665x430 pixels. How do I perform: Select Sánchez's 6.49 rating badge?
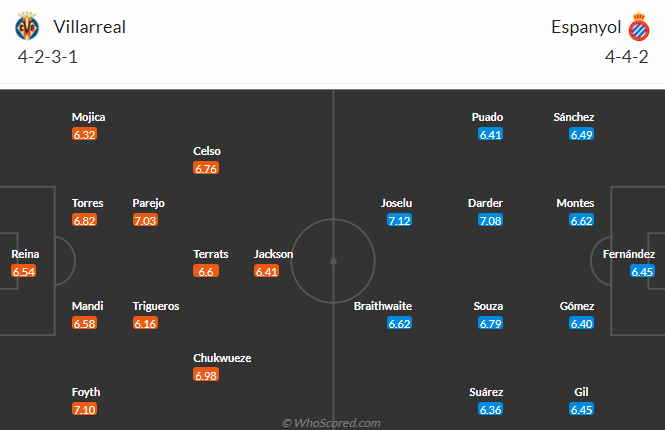(x=581, y=134)
